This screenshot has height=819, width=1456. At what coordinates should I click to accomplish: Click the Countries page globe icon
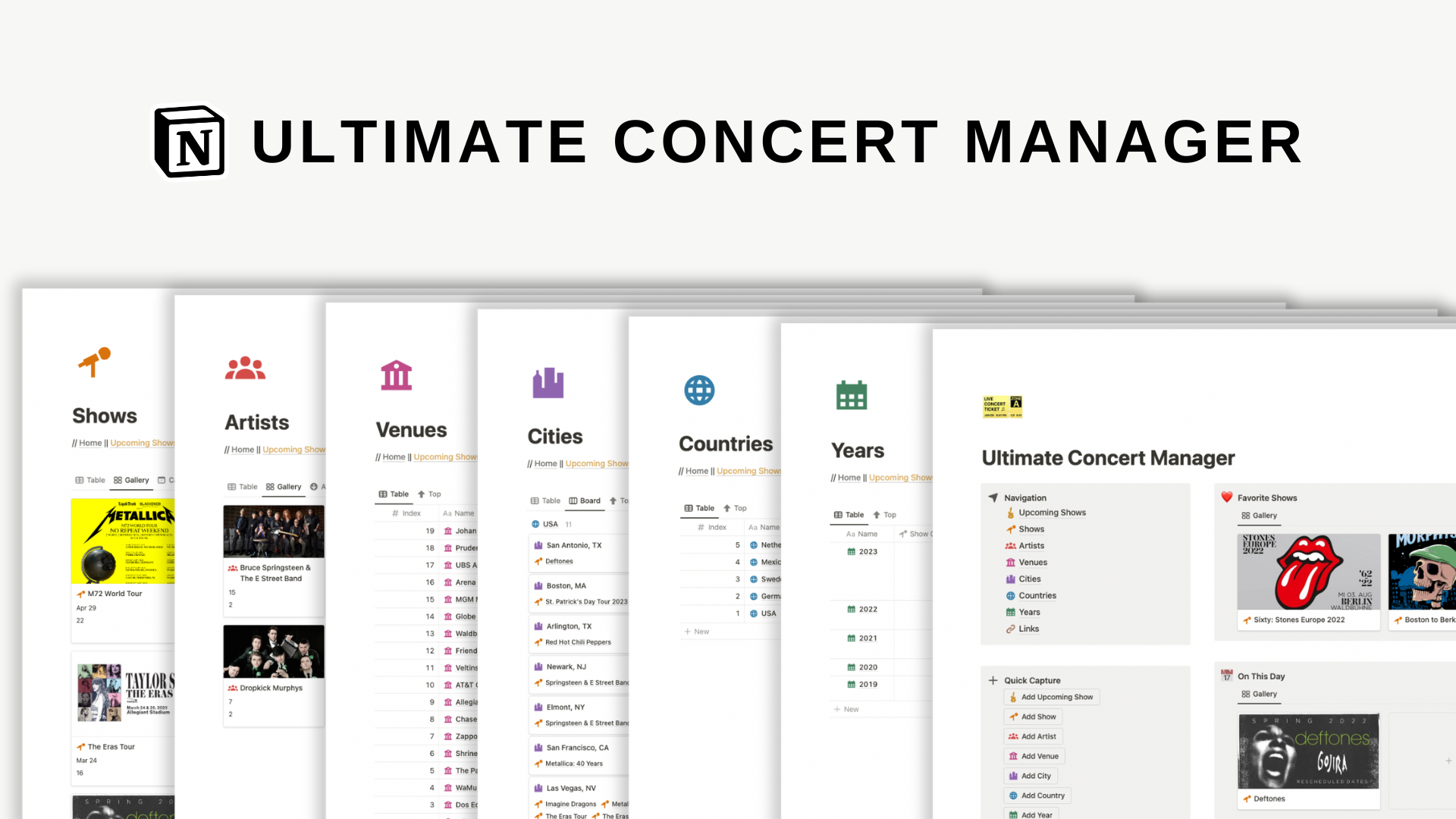(x=699, y=390)
